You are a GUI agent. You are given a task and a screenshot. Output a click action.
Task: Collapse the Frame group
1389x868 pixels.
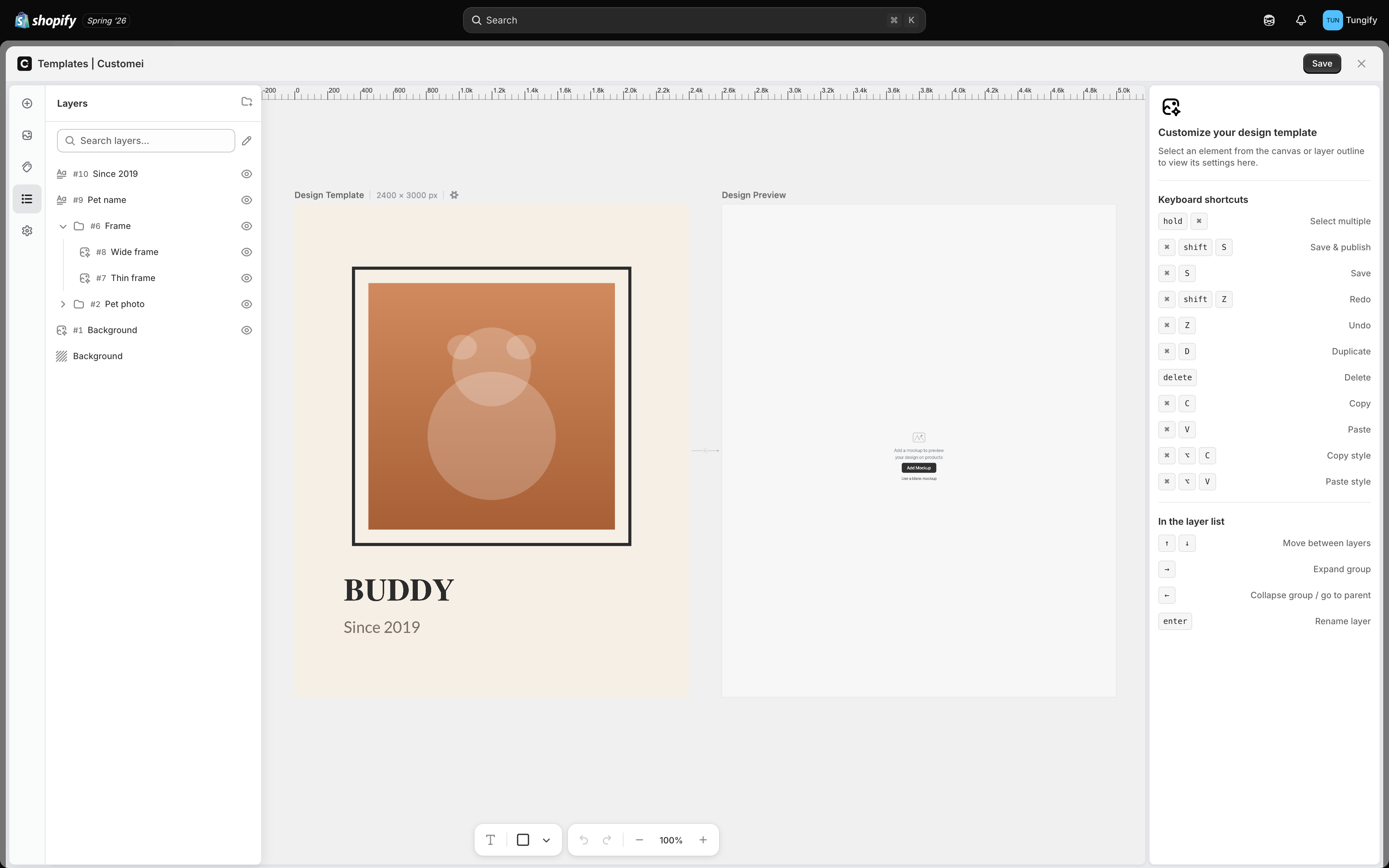[x=63, y=226]
